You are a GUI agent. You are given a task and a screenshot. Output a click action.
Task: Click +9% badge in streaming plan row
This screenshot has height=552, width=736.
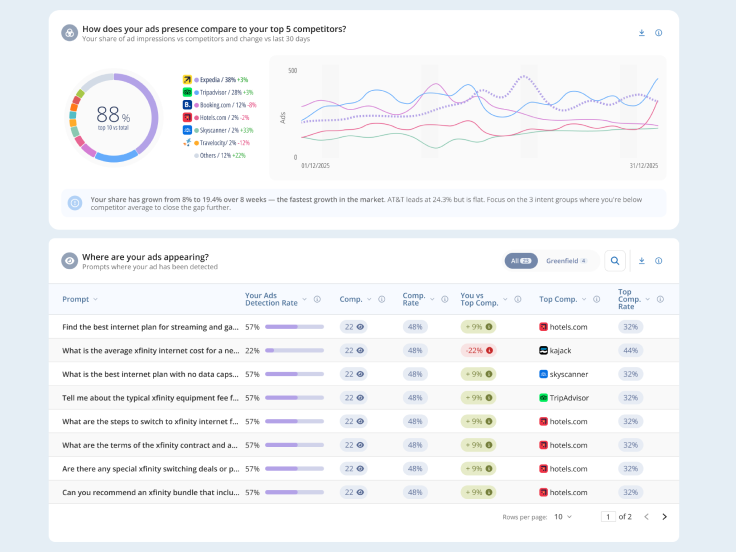point(478,327)
